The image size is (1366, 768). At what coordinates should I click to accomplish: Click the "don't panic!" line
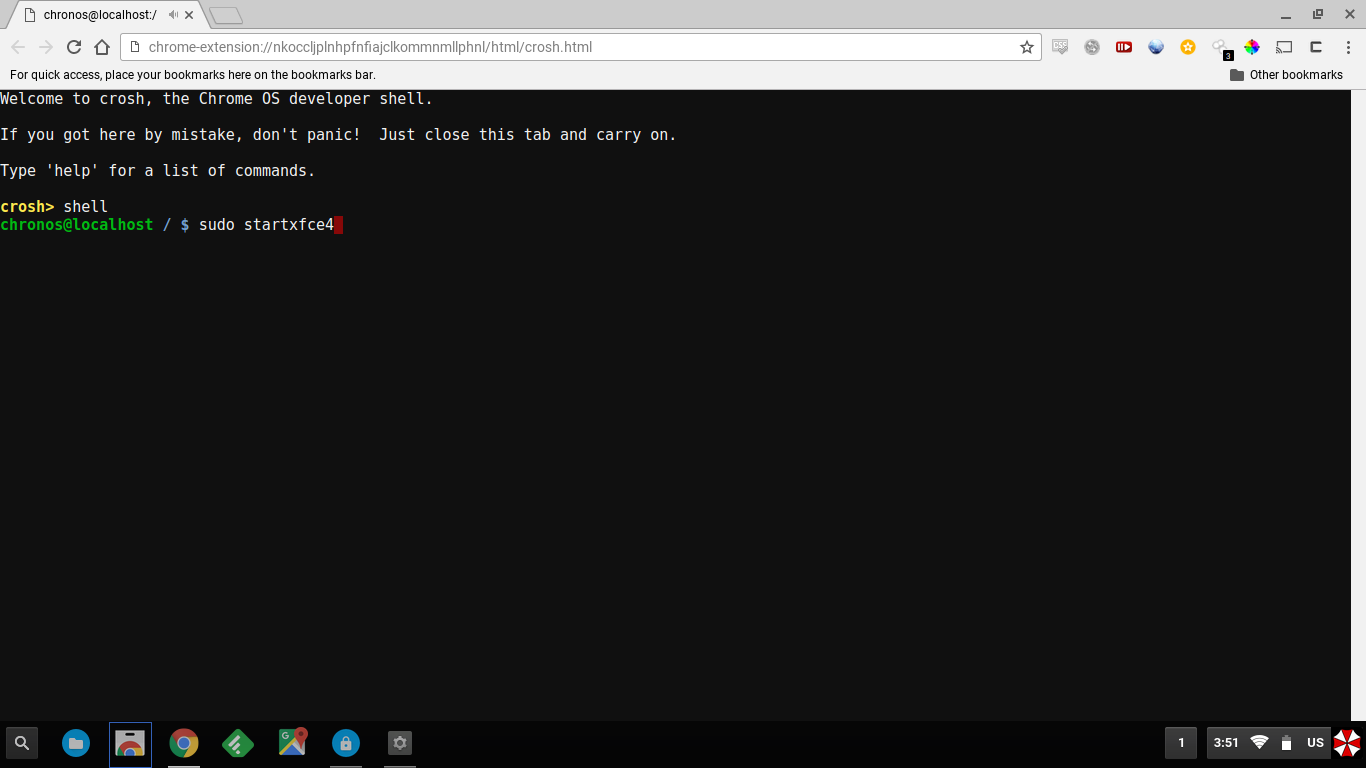pyautogui.click(x=338, y=135)
